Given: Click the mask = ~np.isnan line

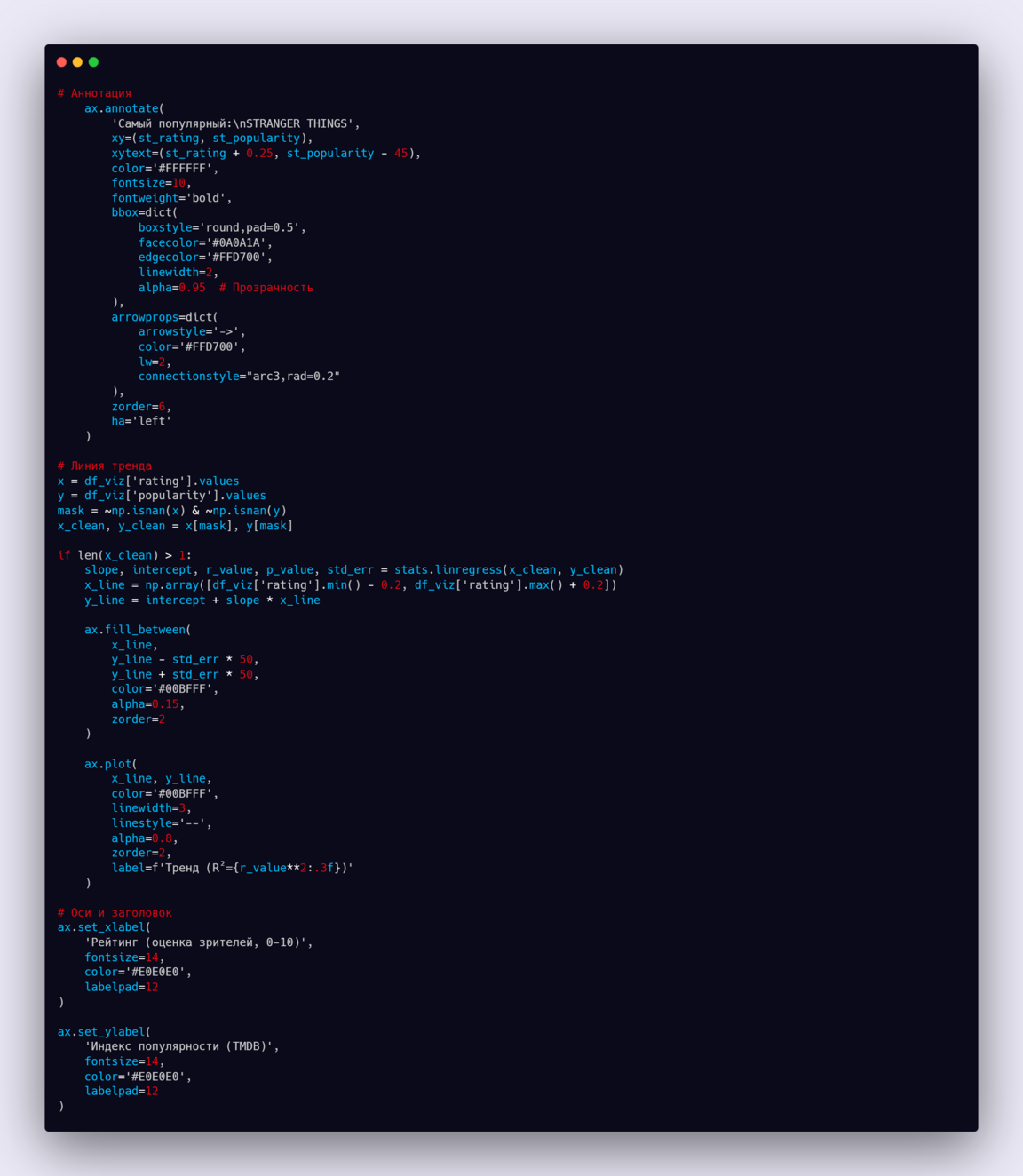Looking at the screenshot, I should (171, 511).
